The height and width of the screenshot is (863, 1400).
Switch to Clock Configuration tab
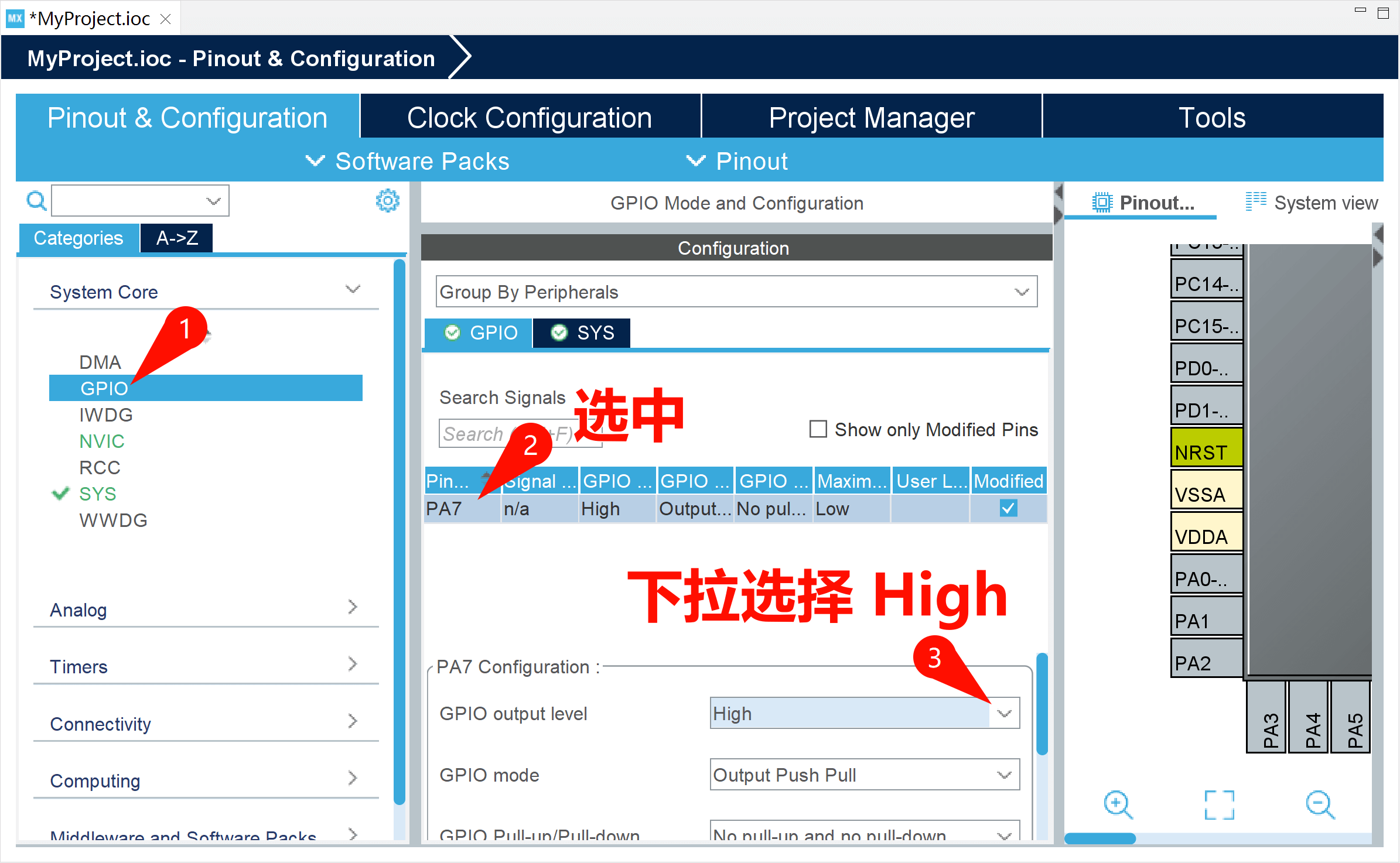click(x=530, y=118)
